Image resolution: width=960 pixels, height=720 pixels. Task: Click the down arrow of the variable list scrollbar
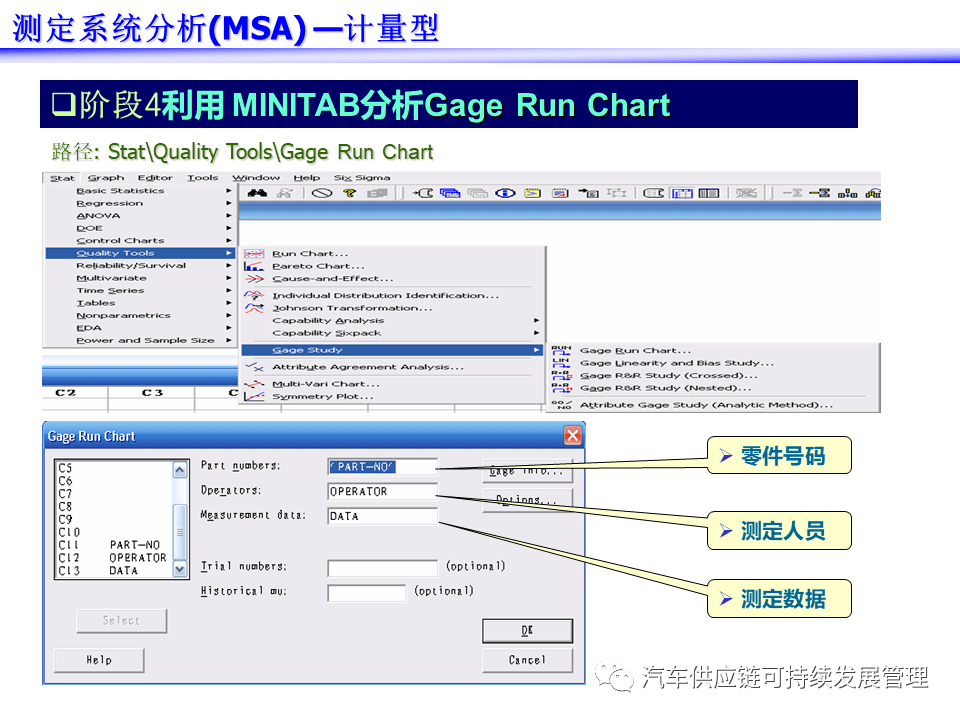coord(179,567)
